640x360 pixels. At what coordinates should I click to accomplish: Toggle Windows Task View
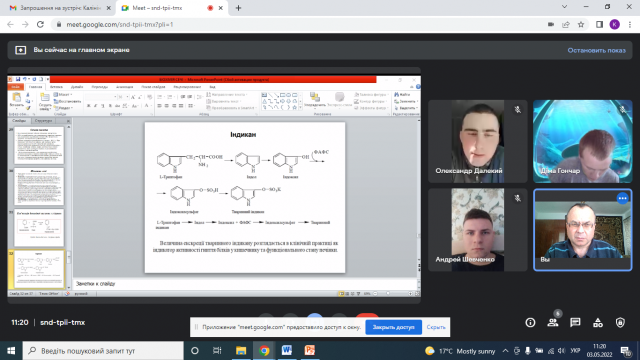point(217,351)
